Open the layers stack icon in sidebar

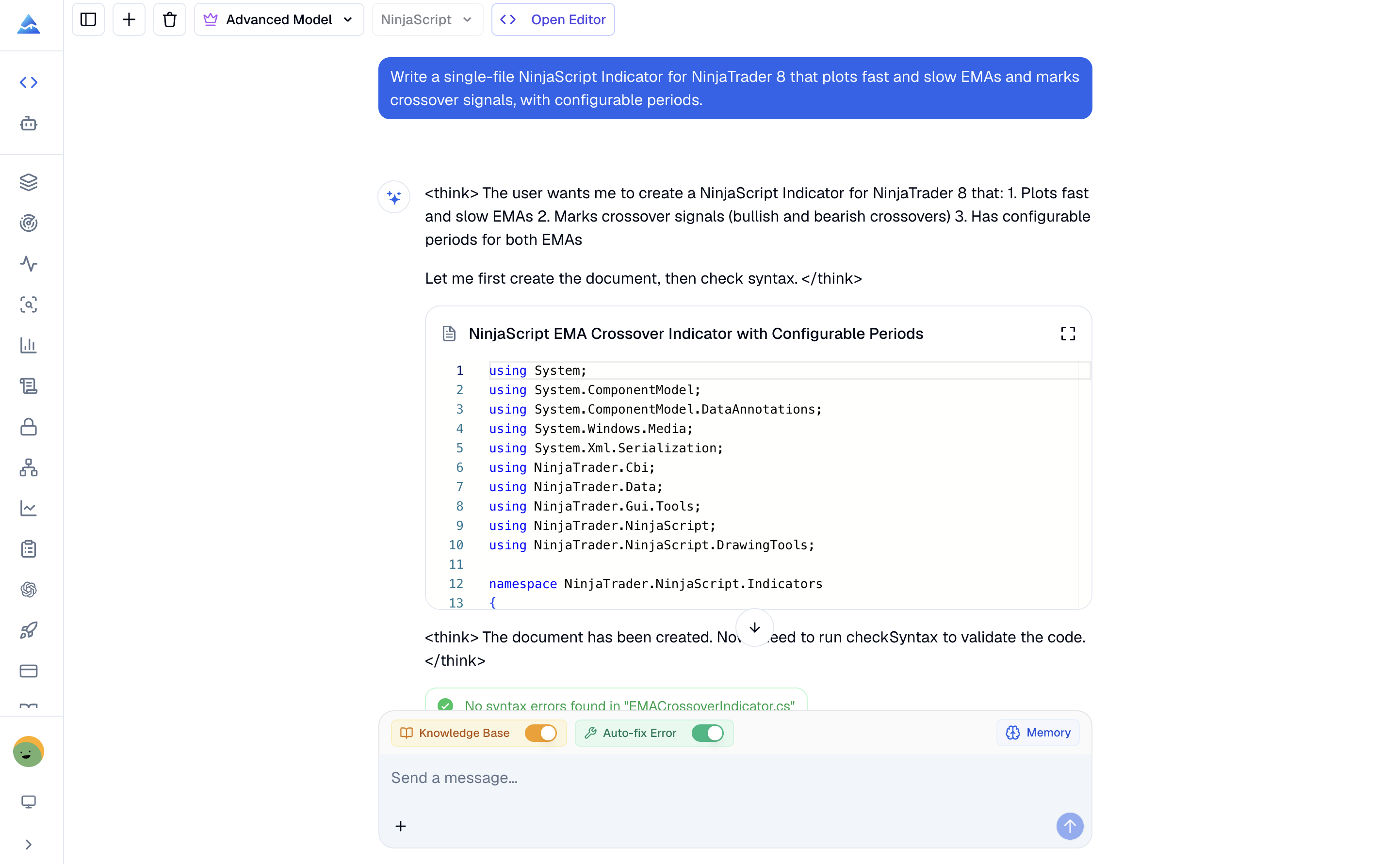[x=29, y=182]
